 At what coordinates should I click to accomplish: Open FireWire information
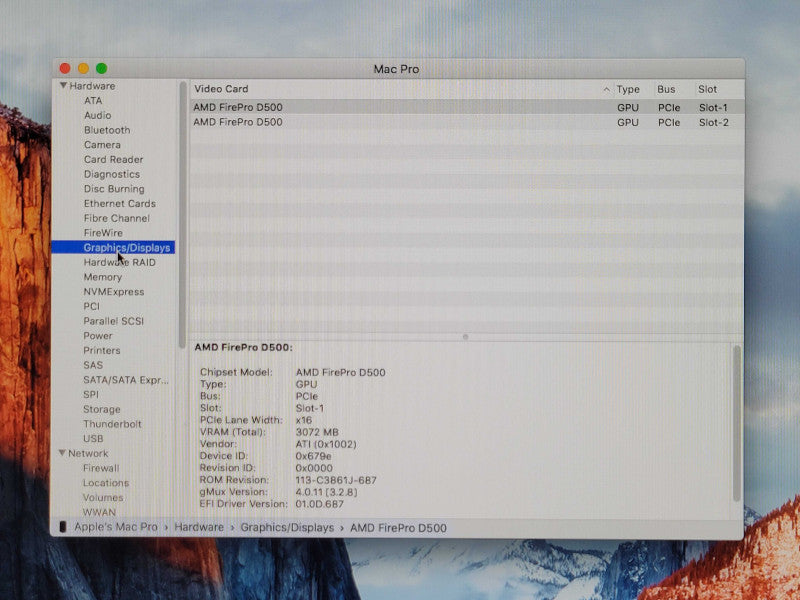pos(103,233)
